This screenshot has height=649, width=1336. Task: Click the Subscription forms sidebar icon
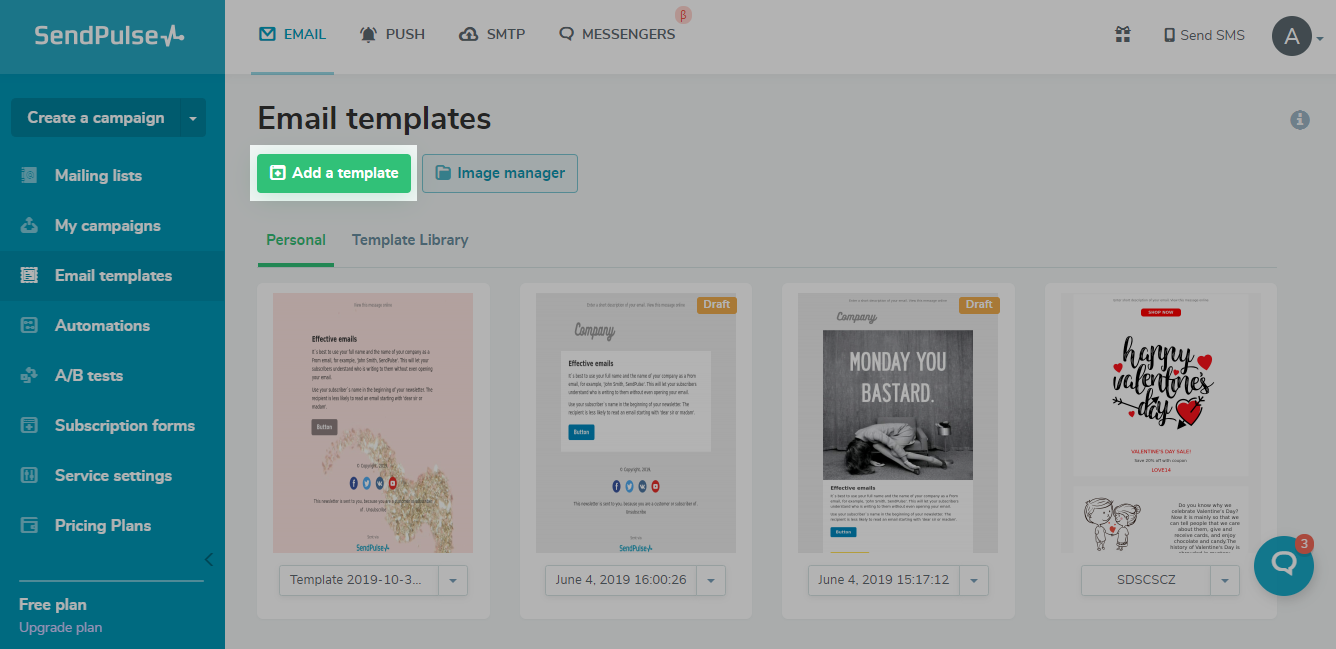coord(30,426)
